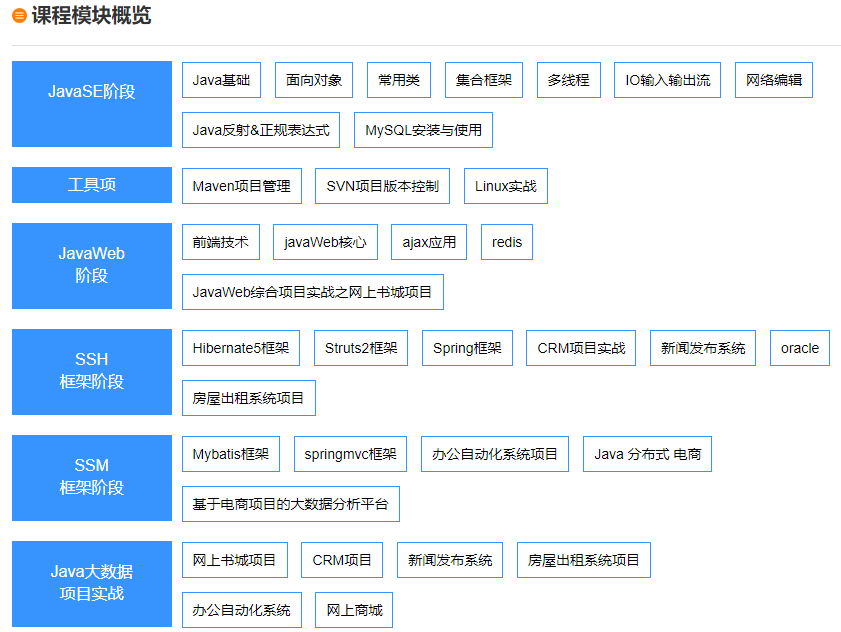Screen dimensions: 841x632
Task: Open the 面向对象 module
Action: click(x=312, y=80)
